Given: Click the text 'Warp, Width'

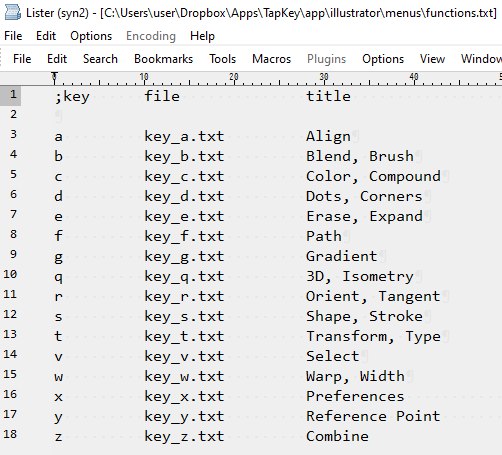Looking at the screenshot, I should (x=355, y=377).
